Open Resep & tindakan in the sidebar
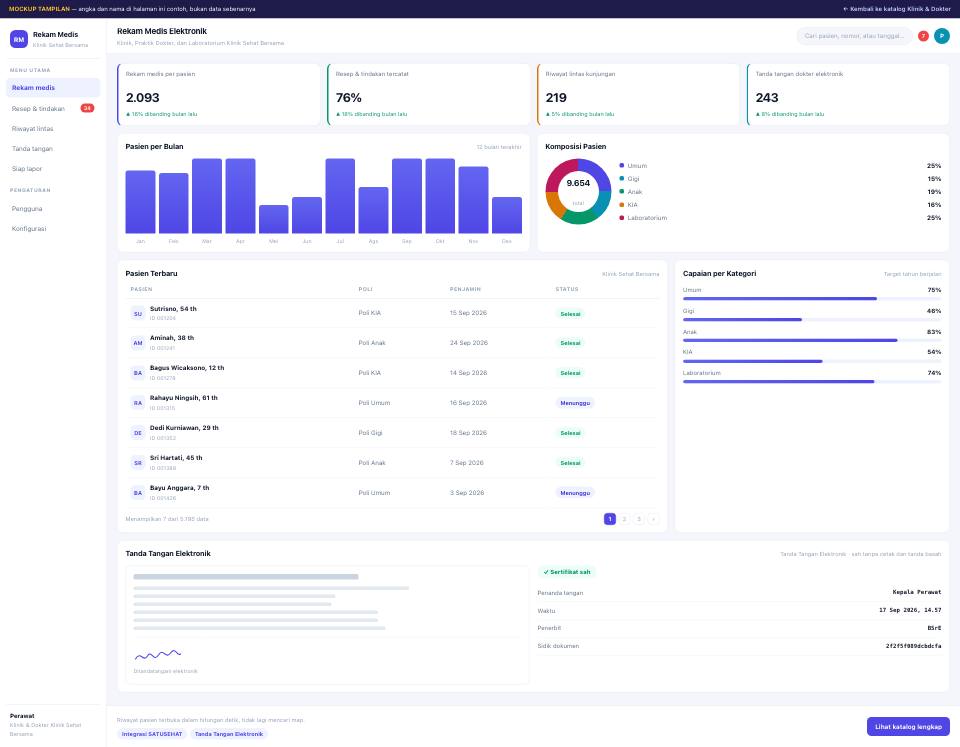 point(53,108)
